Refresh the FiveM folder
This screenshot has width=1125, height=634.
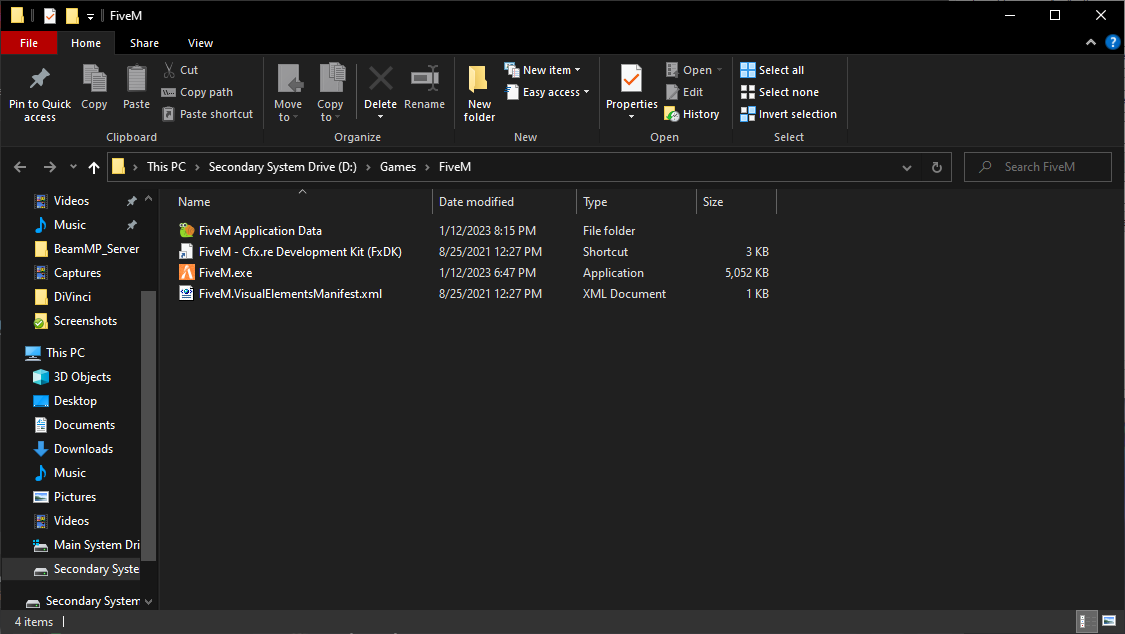[x=936, y=167]
